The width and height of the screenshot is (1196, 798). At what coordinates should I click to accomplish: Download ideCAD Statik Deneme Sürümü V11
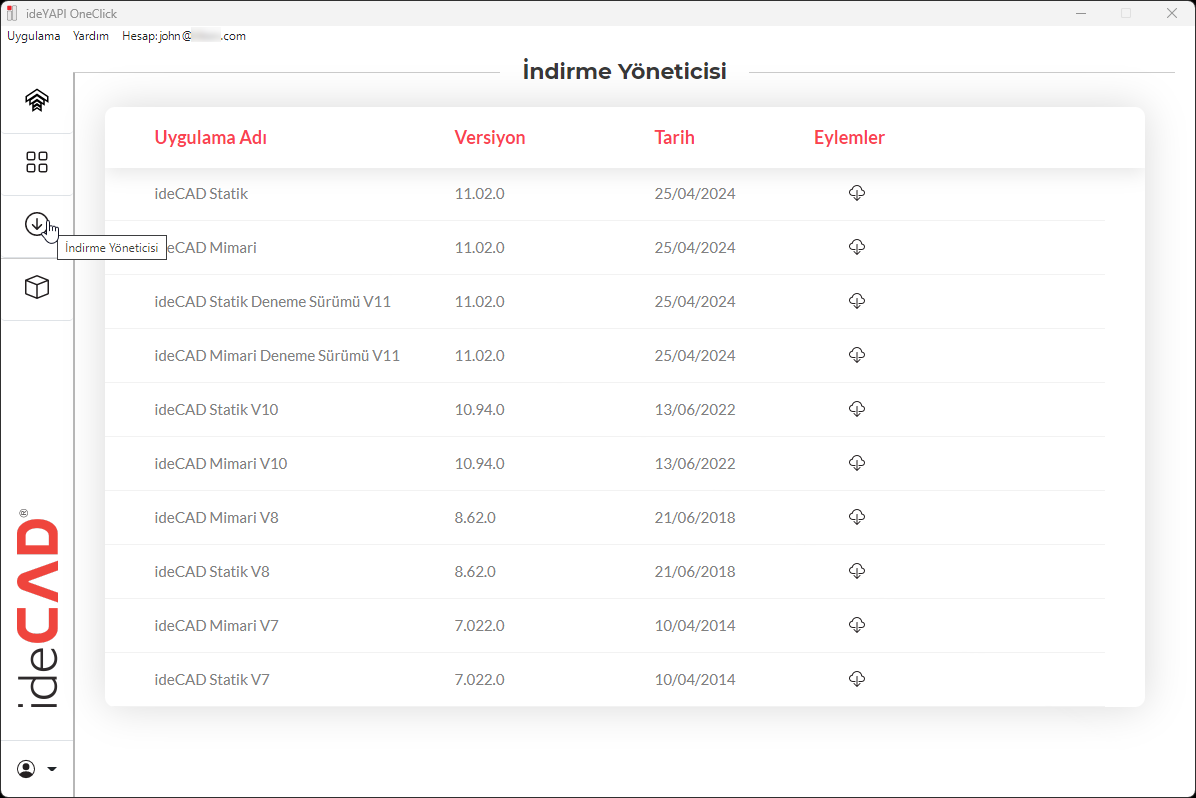coord(856,301)
